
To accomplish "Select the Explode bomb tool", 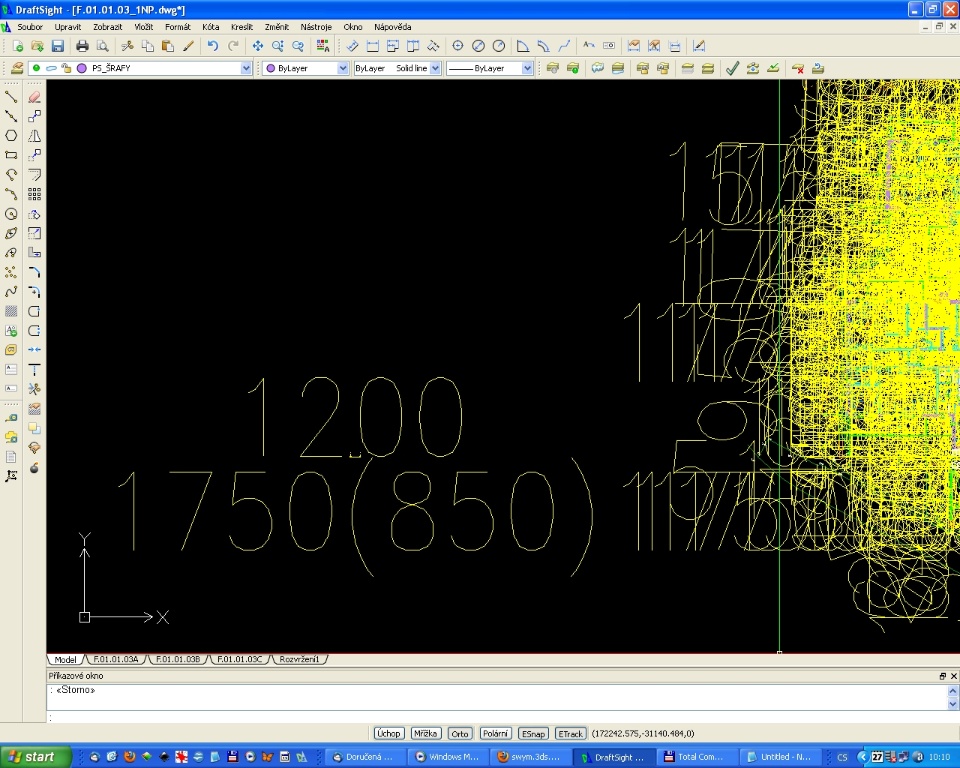I will tap(34, 468).
